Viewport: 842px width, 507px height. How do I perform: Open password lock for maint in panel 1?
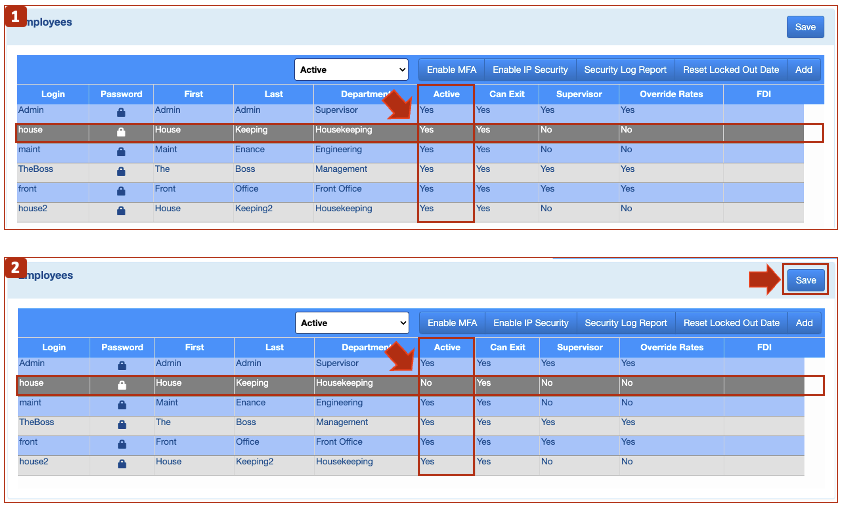121,152
